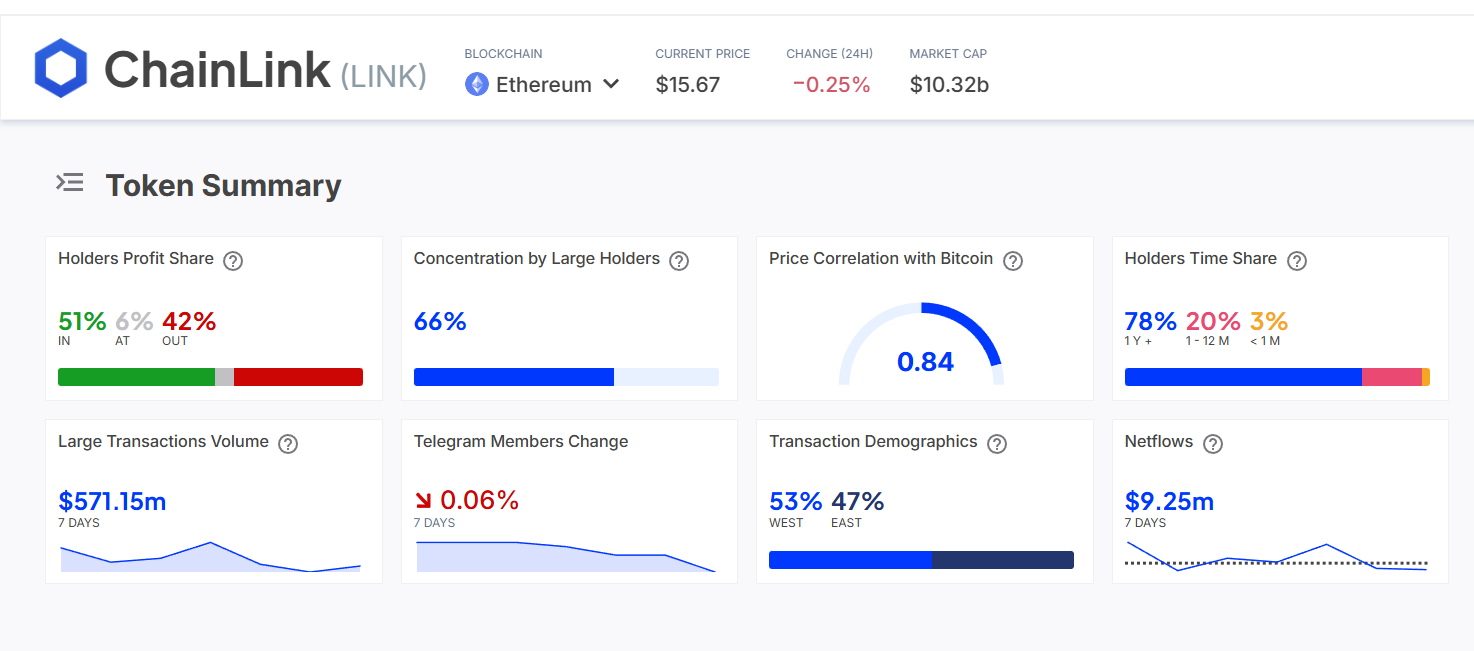
Task: Open help for Transaction Demographics
Action: pos(997,444)
